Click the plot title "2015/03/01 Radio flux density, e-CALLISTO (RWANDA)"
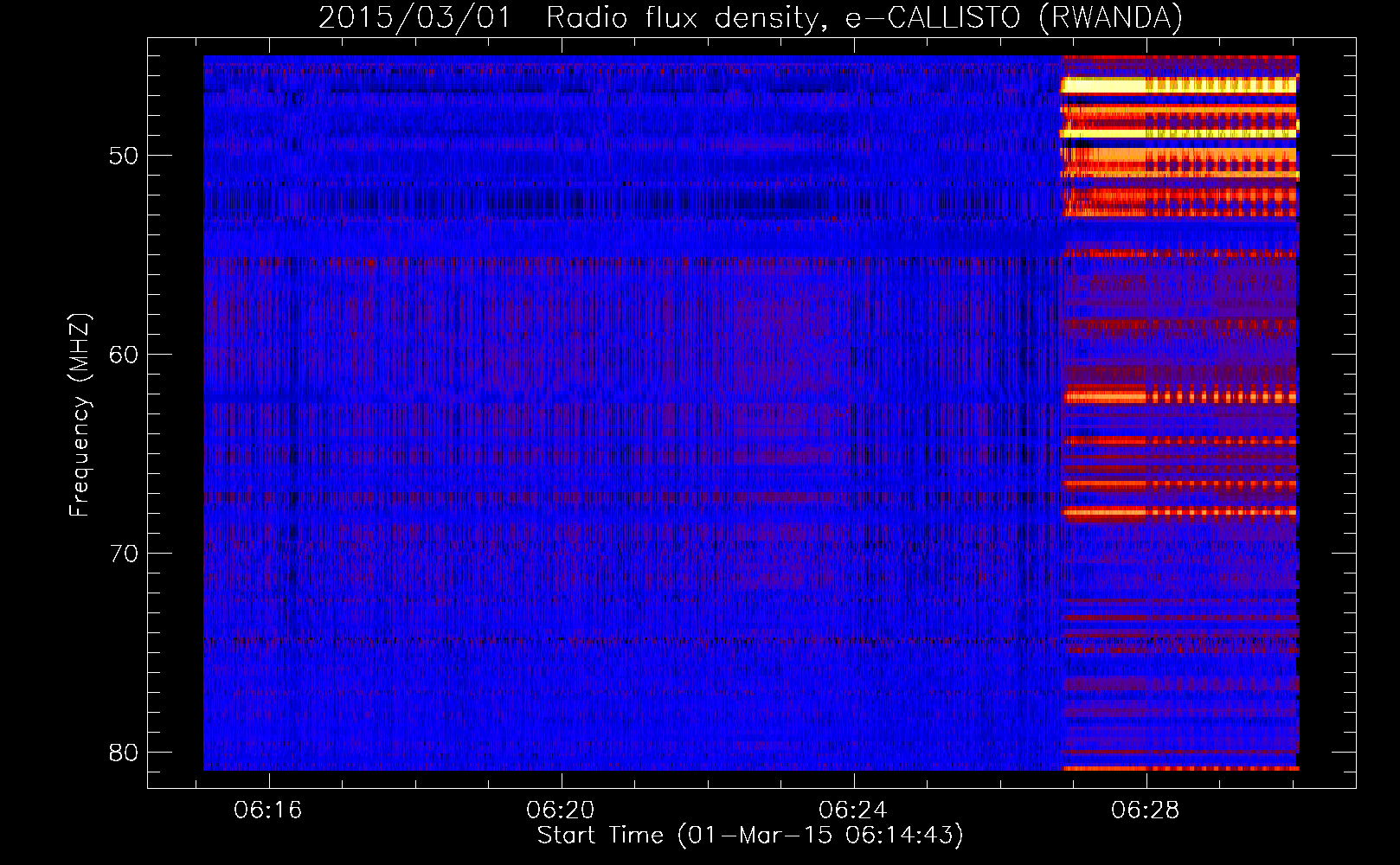The height and width of the screenshot is (865, 1400). coord(750,18)
